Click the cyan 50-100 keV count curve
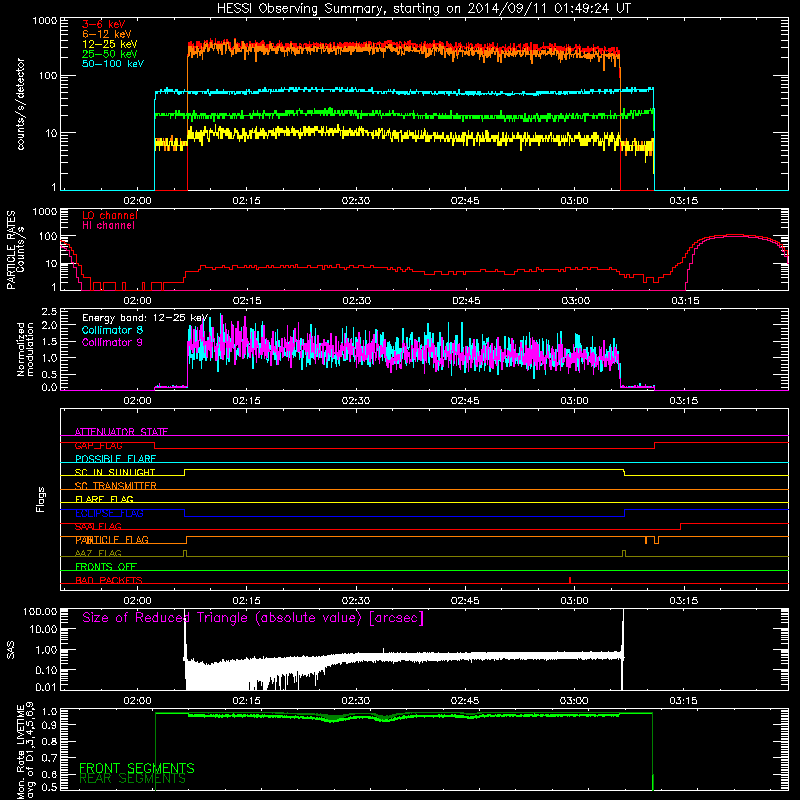The height and width of the screenshot is (800, 800). tap(404, 92)
